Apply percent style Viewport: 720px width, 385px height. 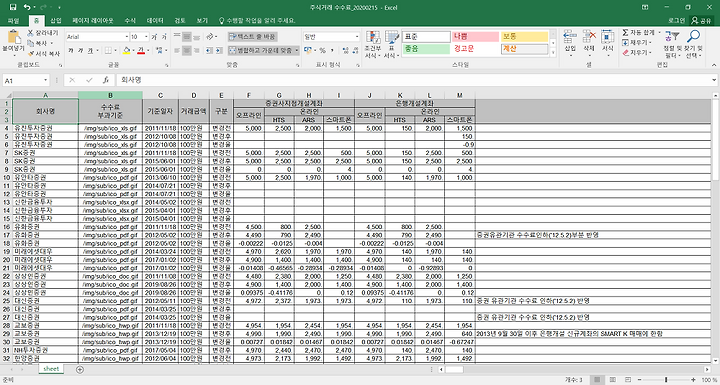(x=322, y=50)
